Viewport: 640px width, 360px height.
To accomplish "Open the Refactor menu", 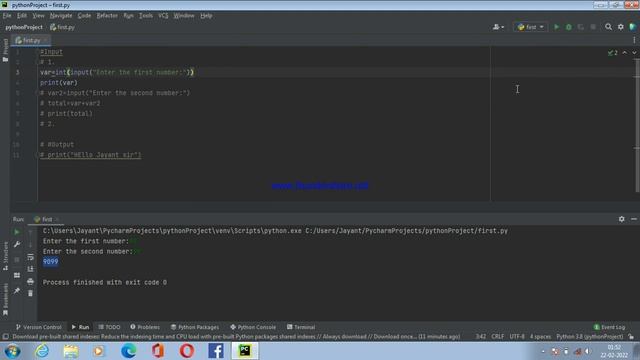I will [x=107, y=16].
